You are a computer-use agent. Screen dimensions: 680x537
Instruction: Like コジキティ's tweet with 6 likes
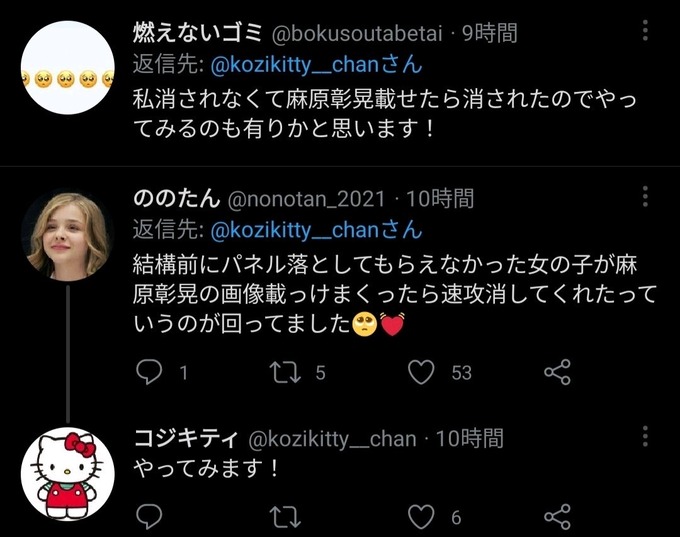point(421,517)
